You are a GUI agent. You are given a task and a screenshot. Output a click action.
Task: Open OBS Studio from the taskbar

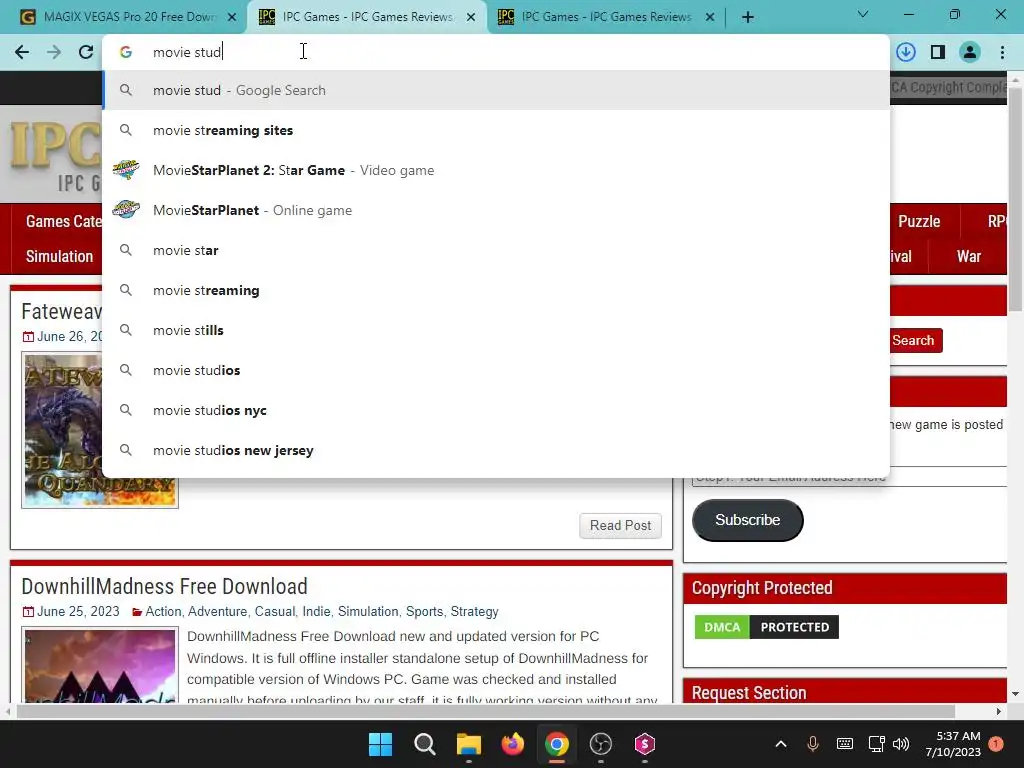pos(601,744)
